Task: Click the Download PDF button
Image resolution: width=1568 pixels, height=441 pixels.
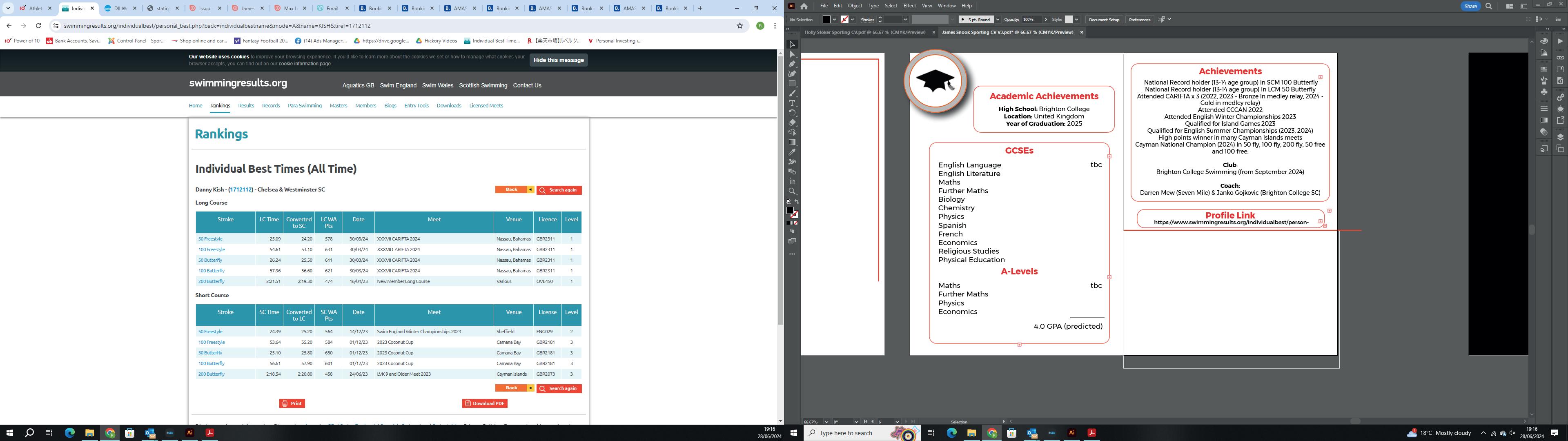Action: point(485,403)
